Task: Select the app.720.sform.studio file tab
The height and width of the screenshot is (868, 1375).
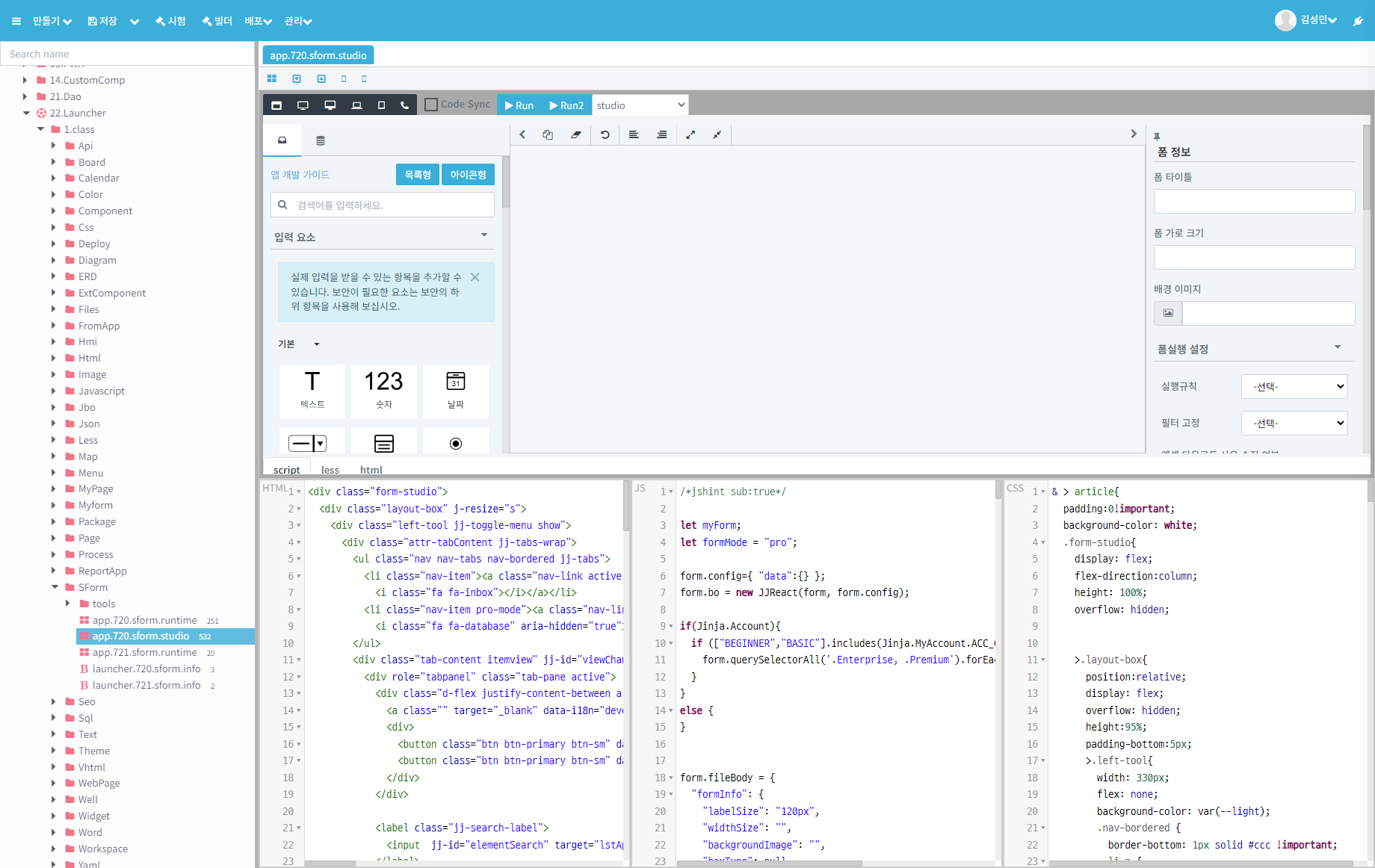Action: pos(318,55)
